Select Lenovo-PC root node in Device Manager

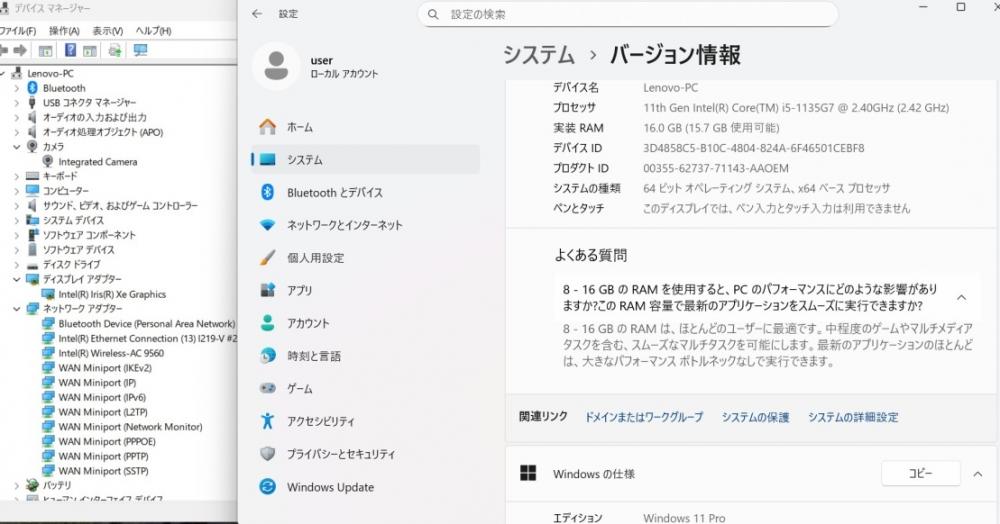pos(50,73)
